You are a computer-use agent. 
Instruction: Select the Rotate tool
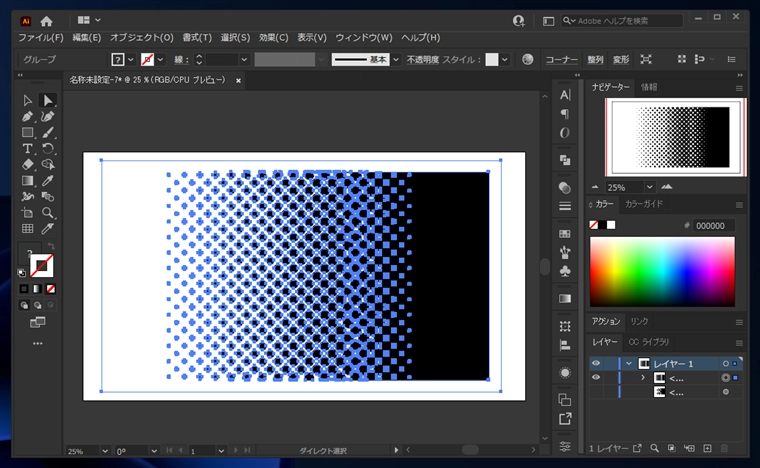click(x=48, y=148)
